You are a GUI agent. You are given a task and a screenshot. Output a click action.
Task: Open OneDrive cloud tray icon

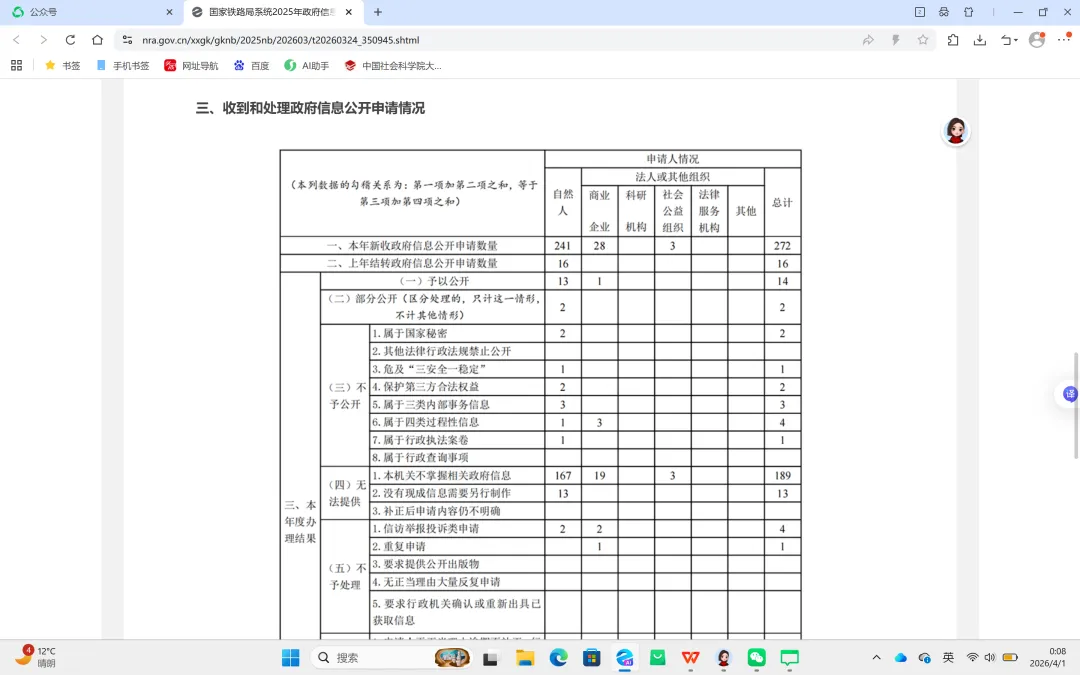(900, 657)
